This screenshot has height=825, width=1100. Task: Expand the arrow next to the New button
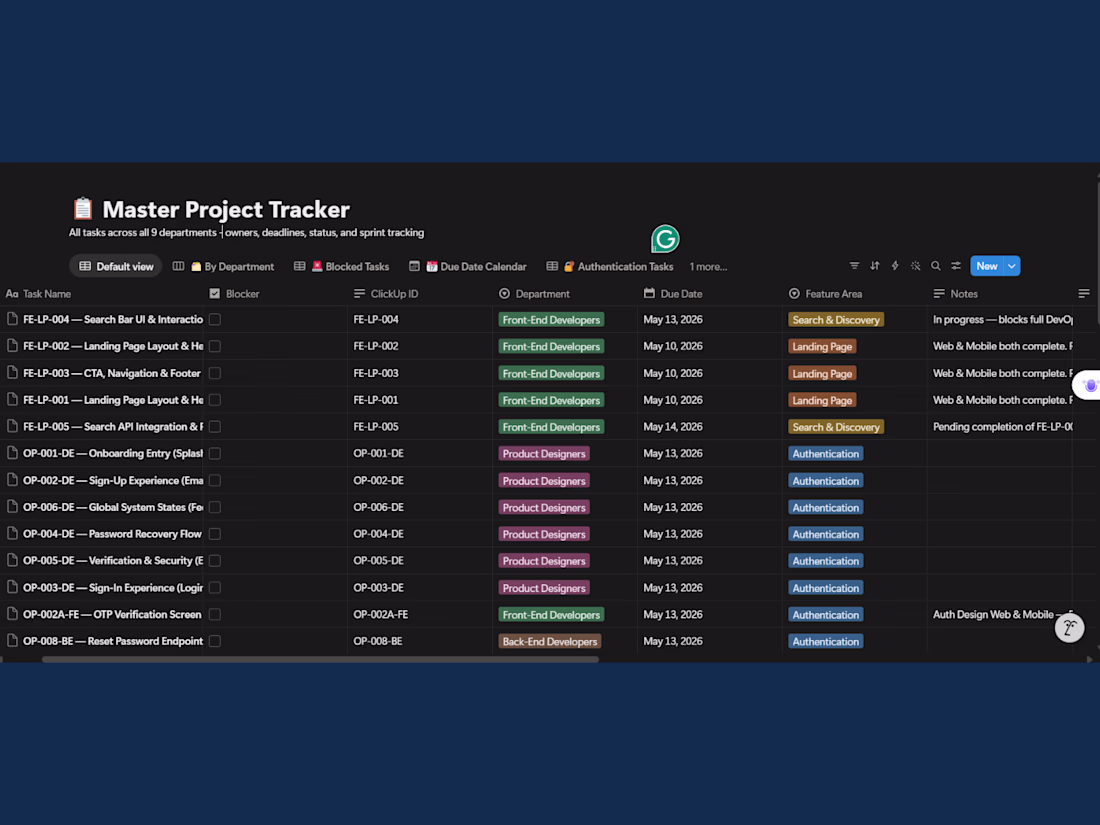(x=1012, y=266)
